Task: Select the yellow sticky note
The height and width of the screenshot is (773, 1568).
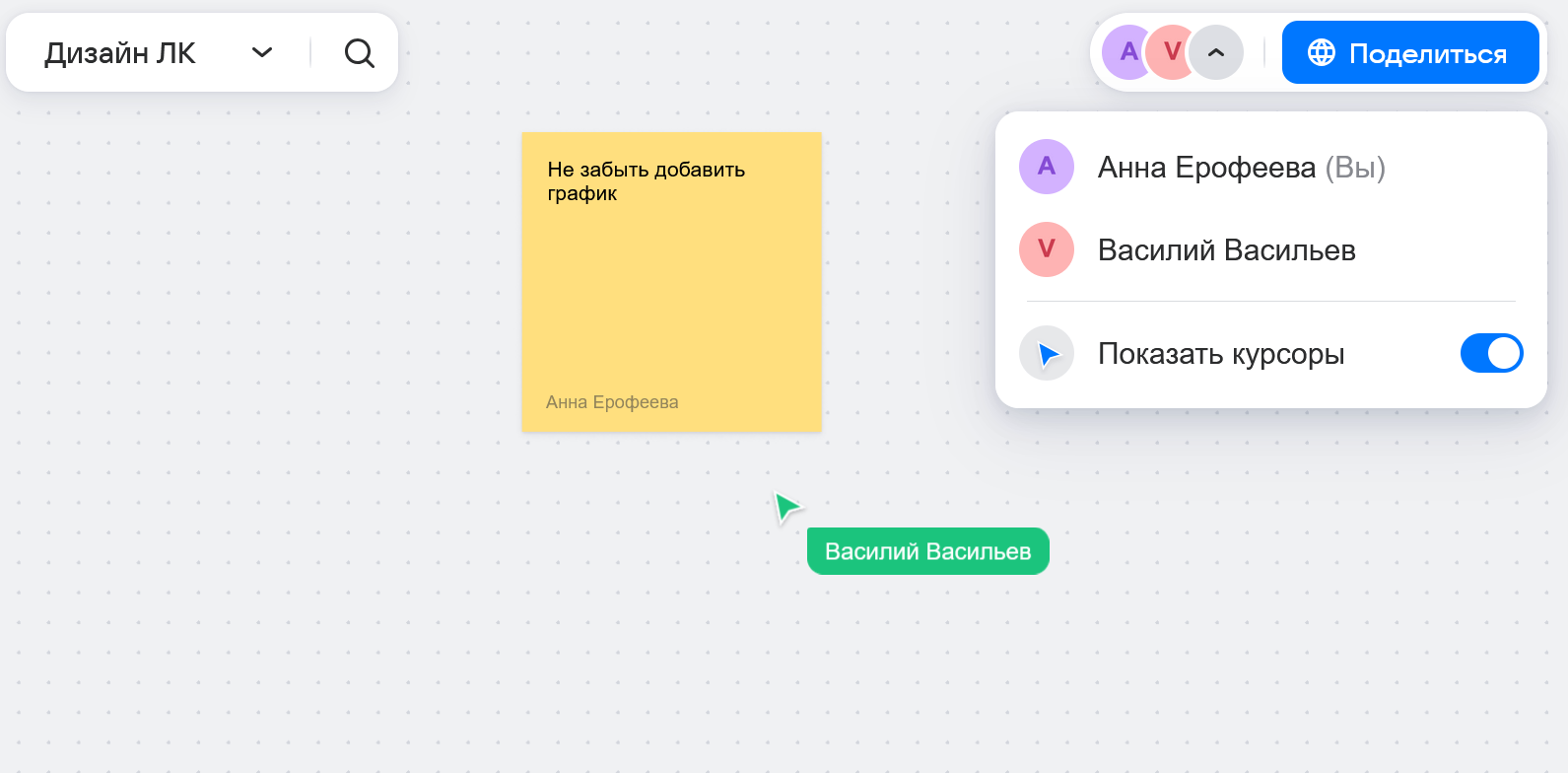Action: pos(671,296)
